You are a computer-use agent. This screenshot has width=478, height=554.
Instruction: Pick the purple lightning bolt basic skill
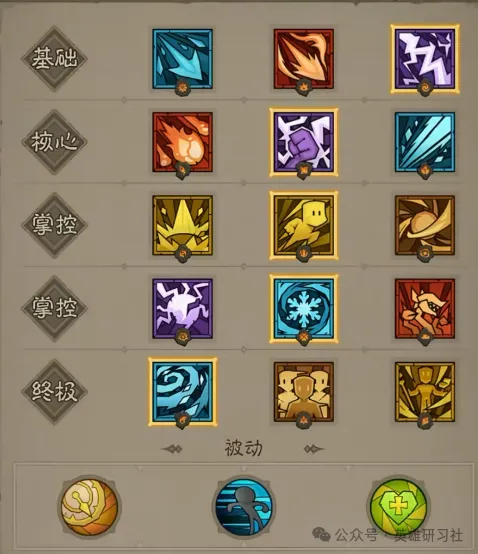coord(425,59)
